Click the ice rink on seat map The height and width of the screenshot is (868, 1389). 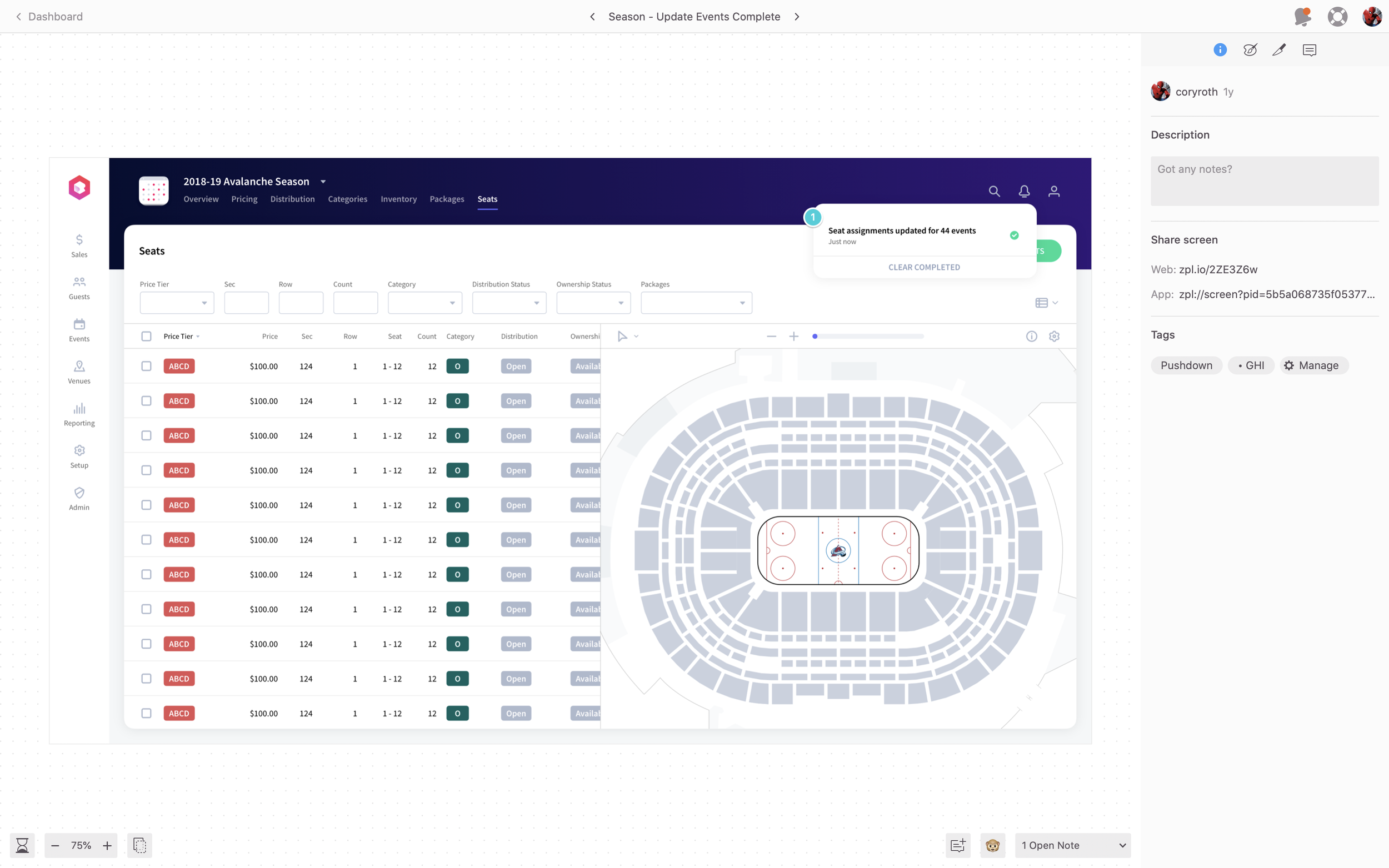coord(838,550)
